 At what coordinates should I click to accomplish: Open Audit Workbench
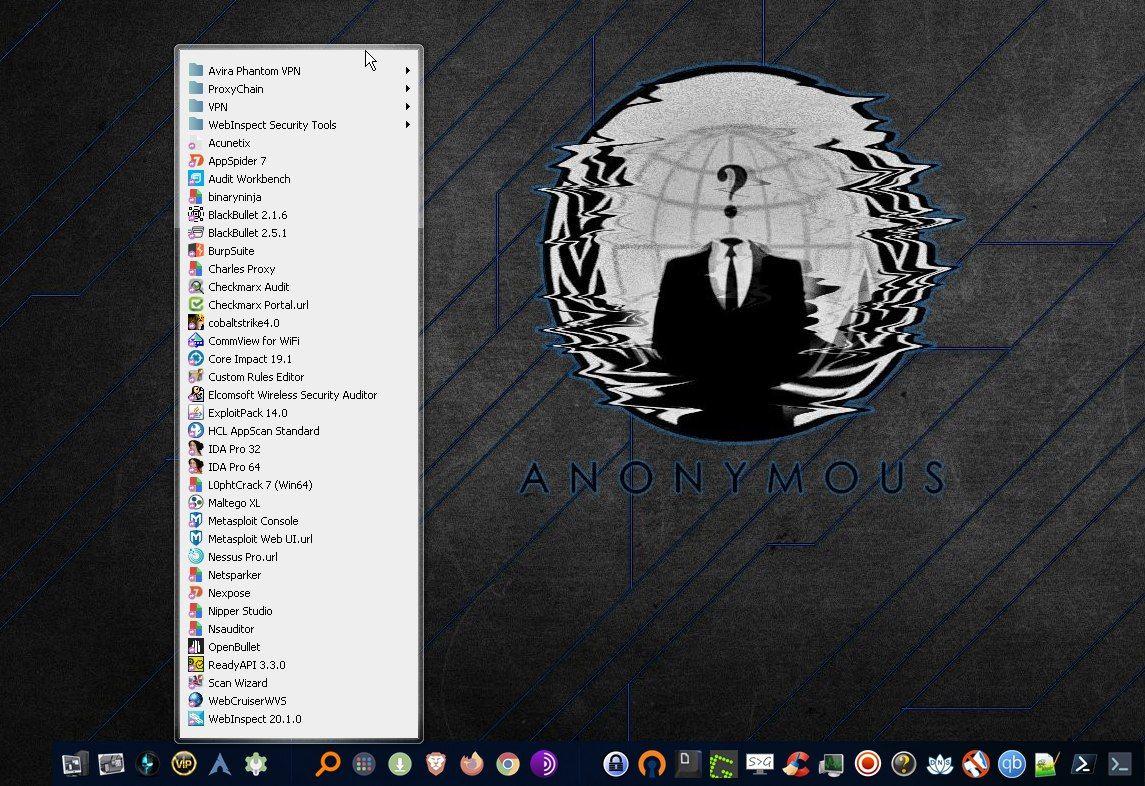click(299, 179)
